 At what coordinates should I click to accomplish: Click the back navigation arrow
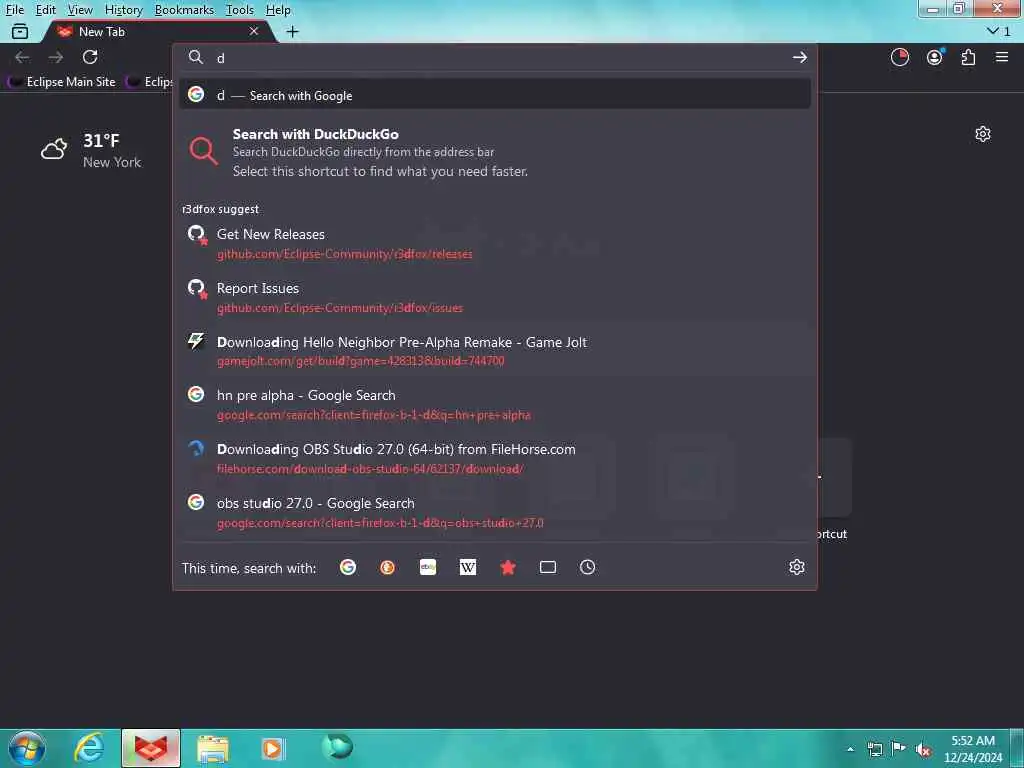pyautogui.click(x=22, y=57)
